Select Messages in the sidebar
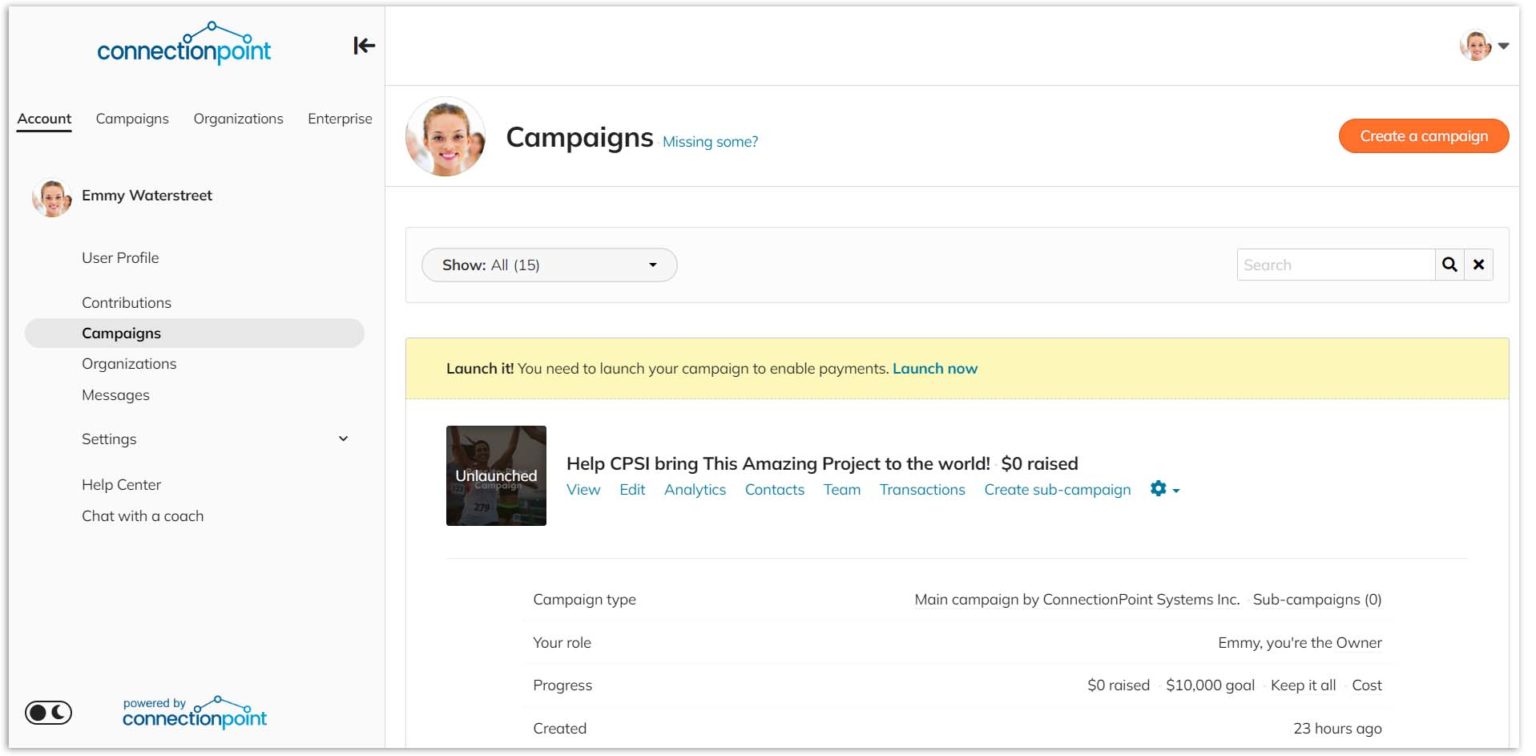The height and width of the screenshot is (756, 1536). pyautogui.click(x=116, y=395)
